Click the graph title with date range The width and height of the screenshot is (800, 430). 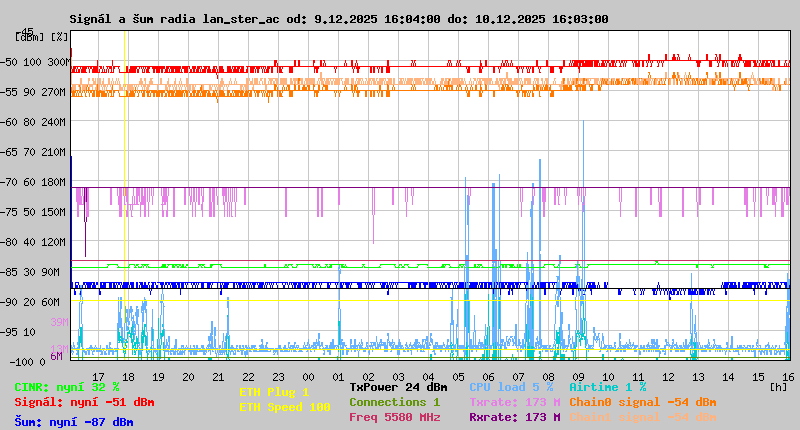click(x=338, y=19)
